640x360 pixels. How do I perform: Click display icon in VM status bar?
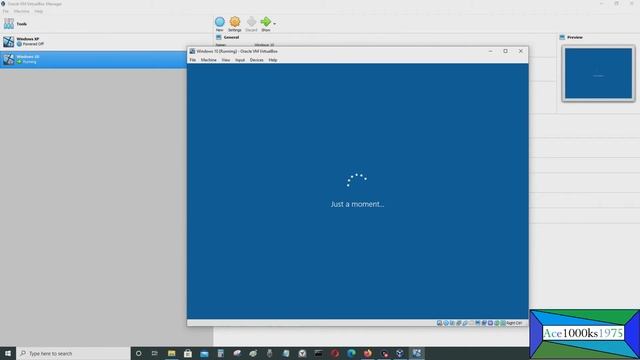point(478,323)
